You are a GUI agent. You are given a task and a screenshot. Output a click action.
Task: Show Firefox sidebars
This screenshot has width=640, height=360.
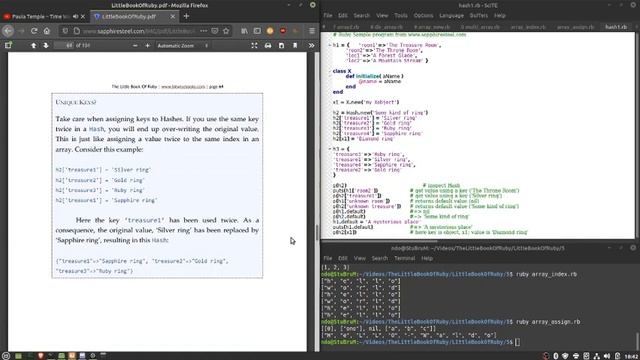click(257, 31)
